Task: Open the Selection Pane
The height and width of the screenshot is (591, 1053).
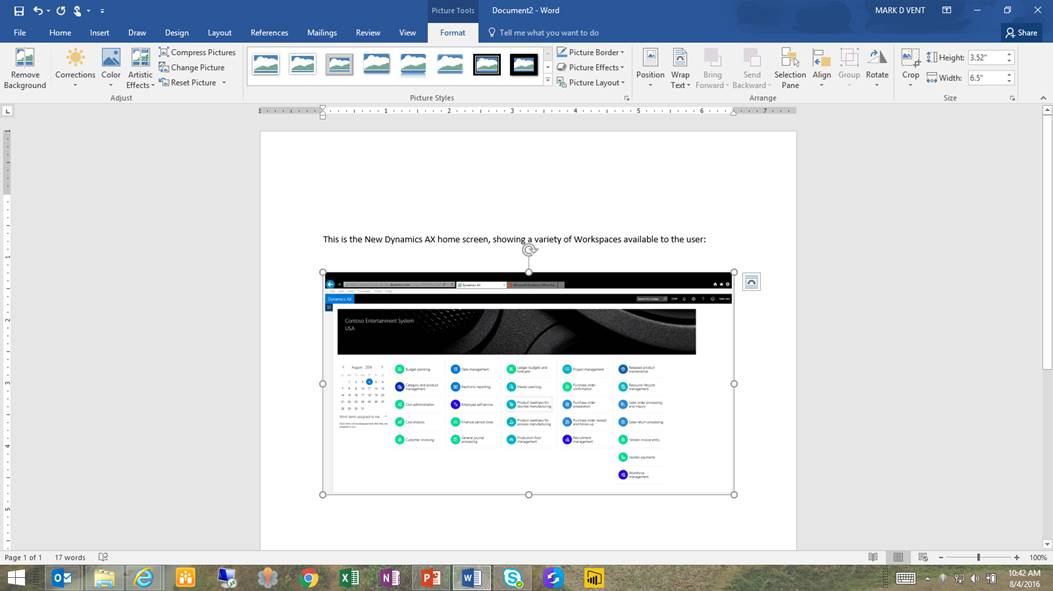Action: 789,67
